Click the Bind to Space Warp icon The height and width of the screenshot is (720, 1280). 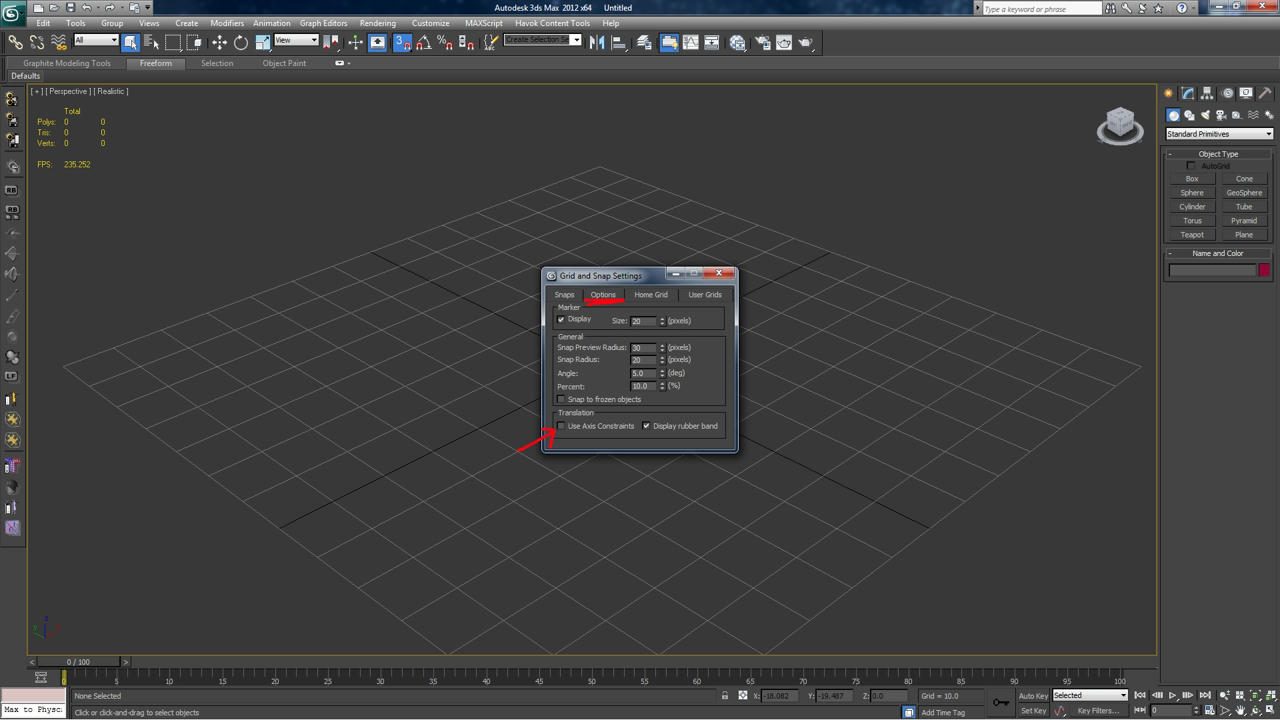click(x=59, y=42)
